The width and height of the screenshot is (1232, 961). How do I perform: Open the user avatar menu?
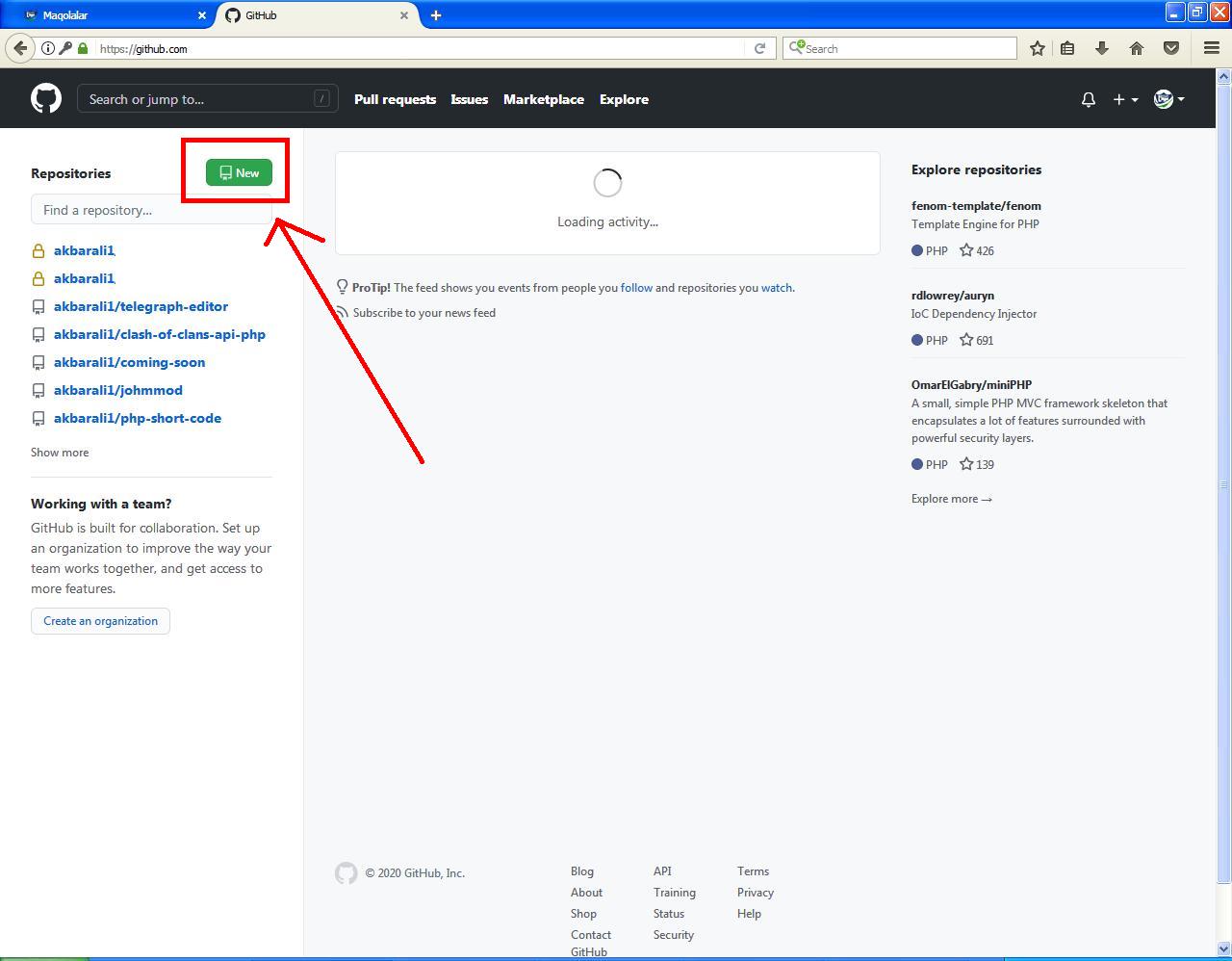[x=1168, y=99]
